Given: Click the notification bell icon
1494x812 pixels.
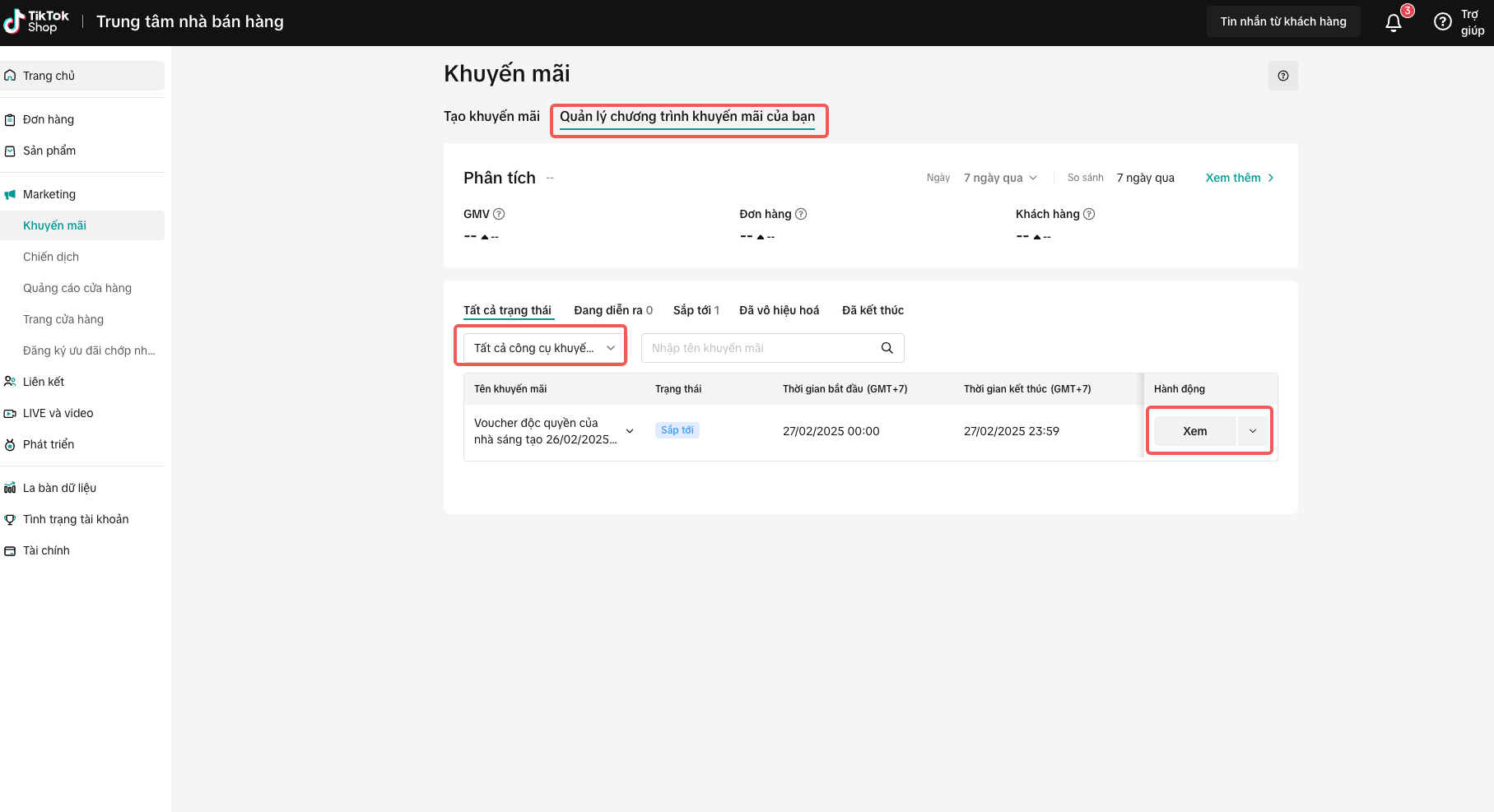Looking at the screenshot, I should (x=1394, y=22).
